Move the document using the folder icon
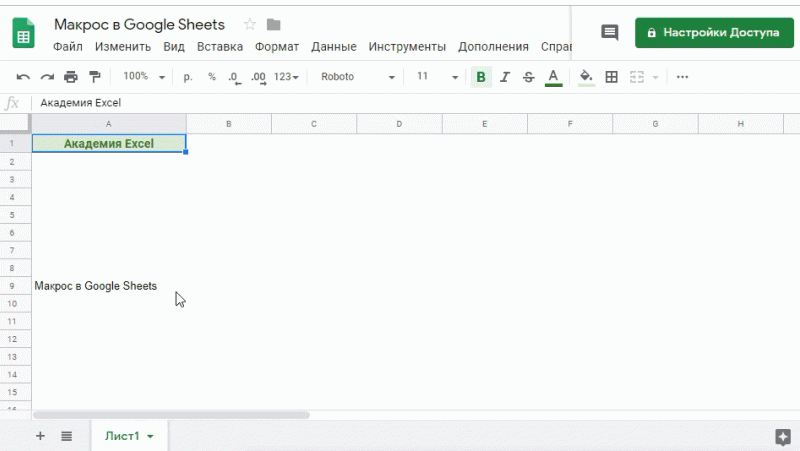This screenshot has width=800, height=451. point(273,24)
